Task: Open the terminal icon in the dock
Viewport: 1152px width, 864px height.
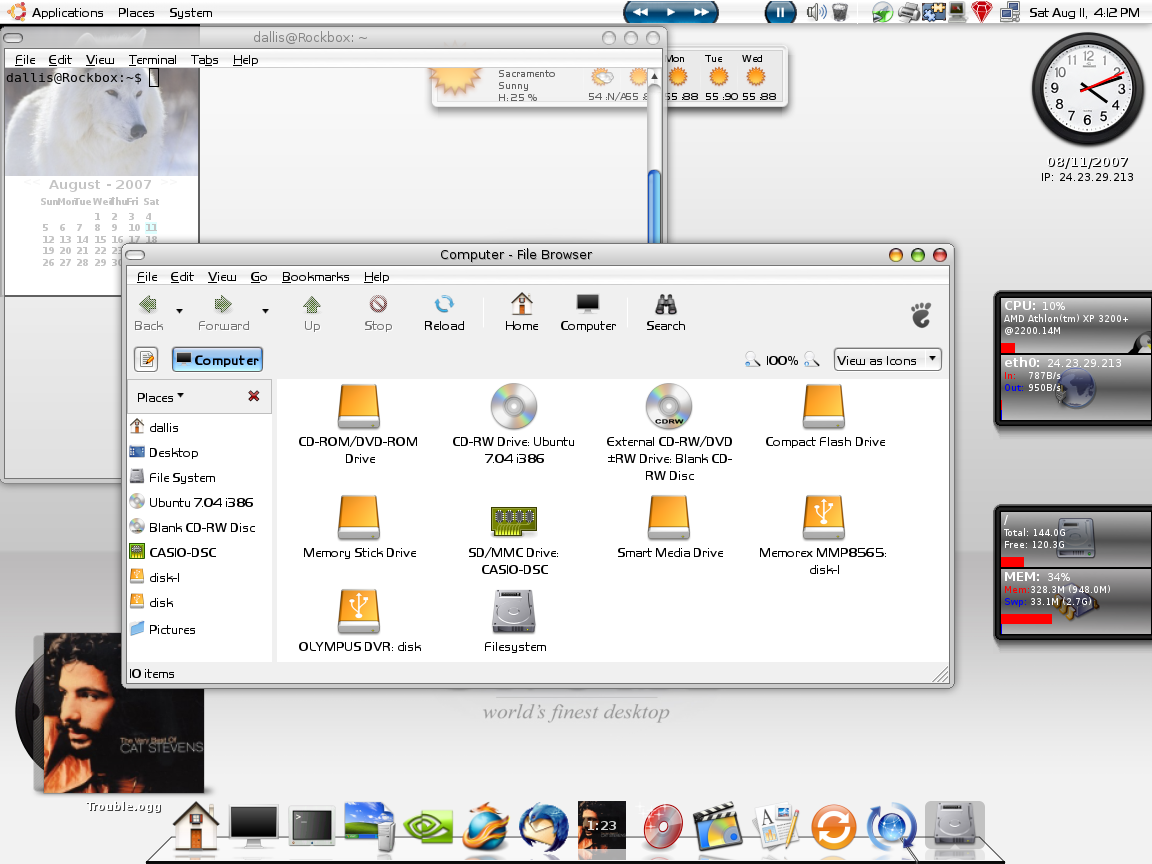Action: click(312, 827)
